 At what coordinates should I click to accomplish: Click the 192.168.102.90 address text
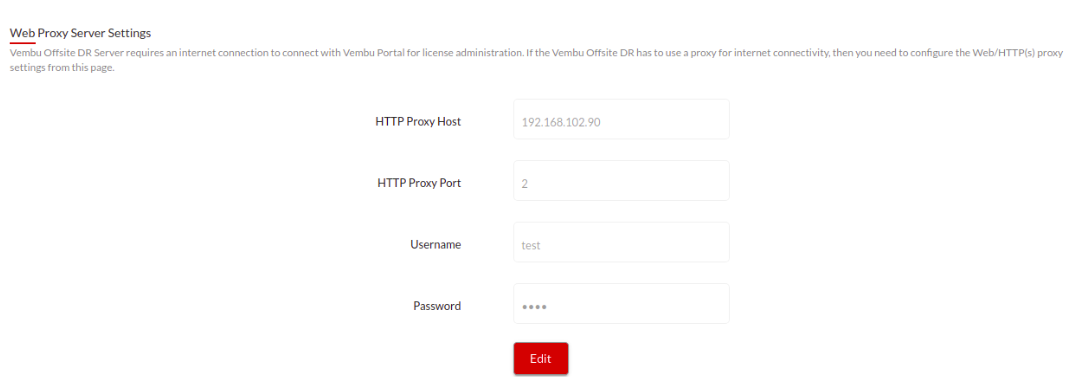point(560,122)
